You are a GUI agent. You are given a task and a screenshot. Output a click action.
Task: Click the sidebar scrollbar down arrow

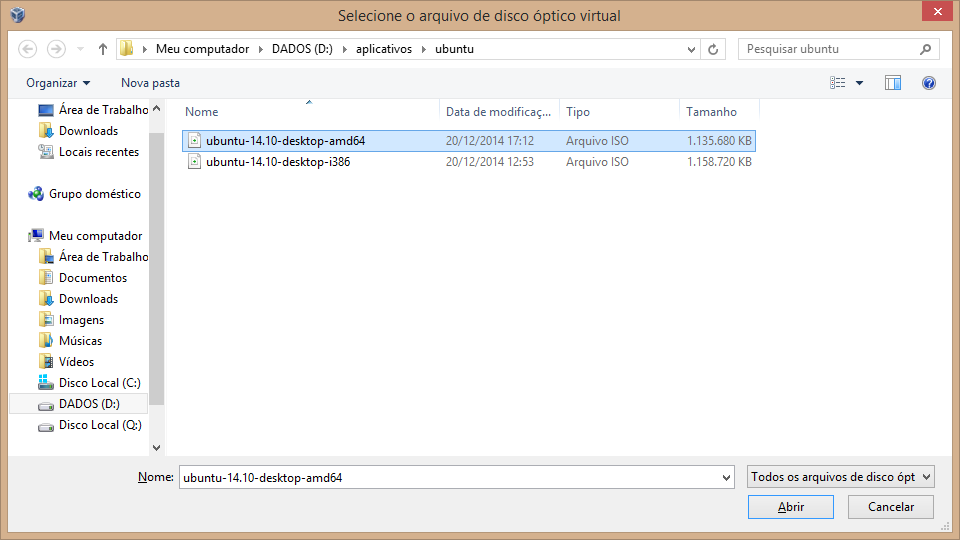(157, 448)
